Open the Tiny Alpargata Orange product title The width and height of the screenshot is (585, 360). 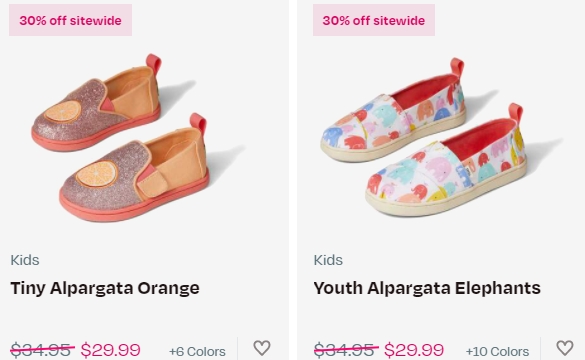click(x=105, y=288)
